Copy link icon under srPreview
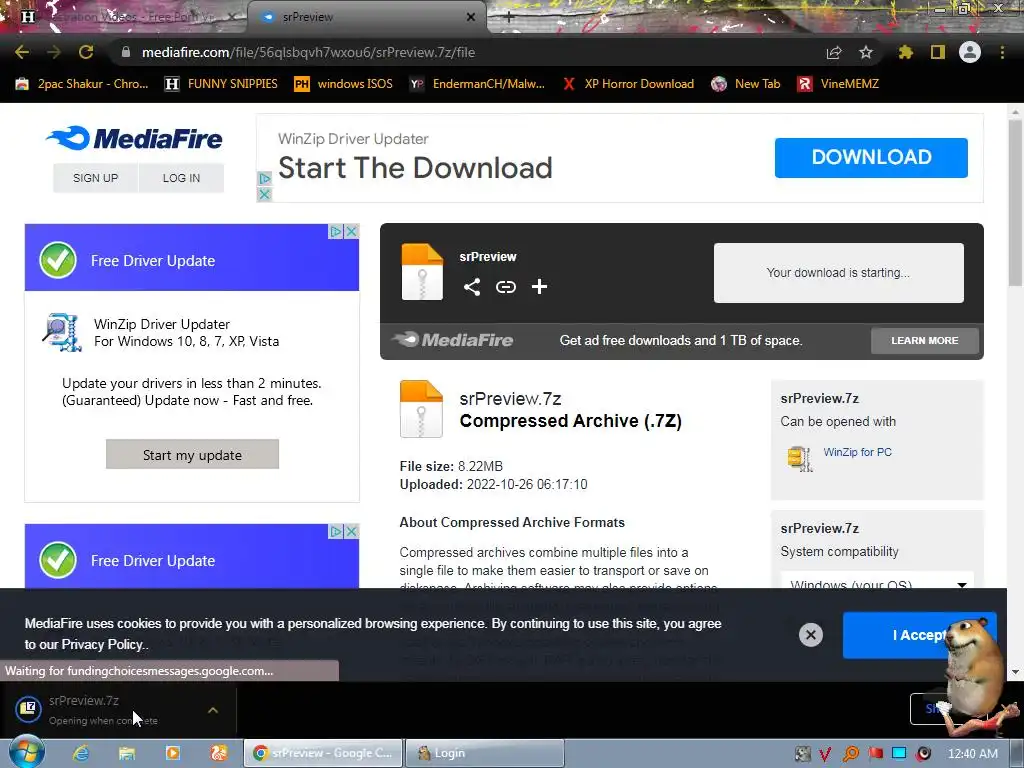 [505, 287]
